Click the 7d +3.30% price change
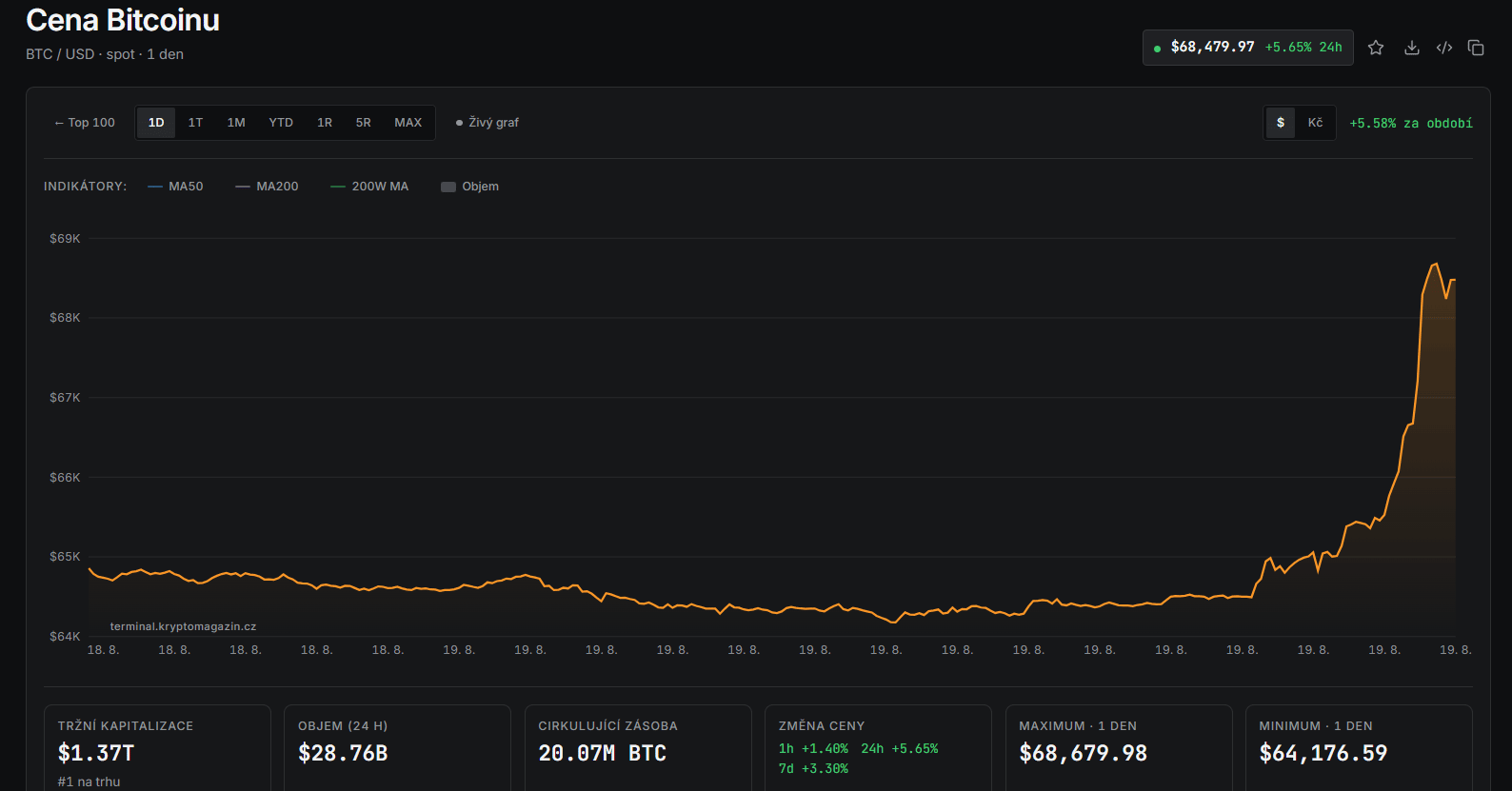Viewport: 1512px width, 791px height. click(x=813, y=769)
